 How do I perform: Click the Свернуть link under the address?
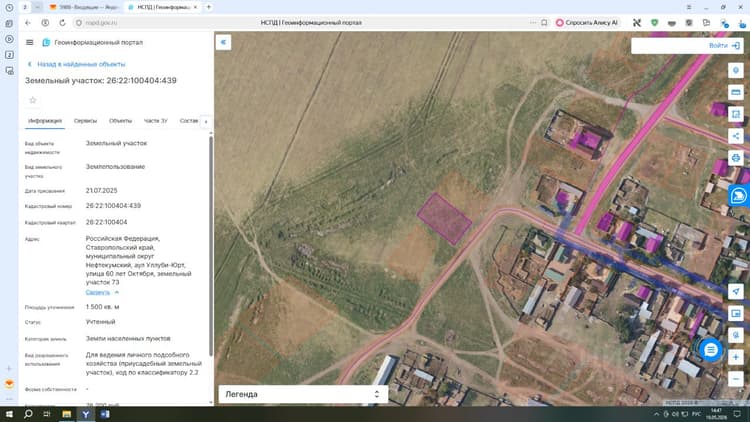click(98, 292)
